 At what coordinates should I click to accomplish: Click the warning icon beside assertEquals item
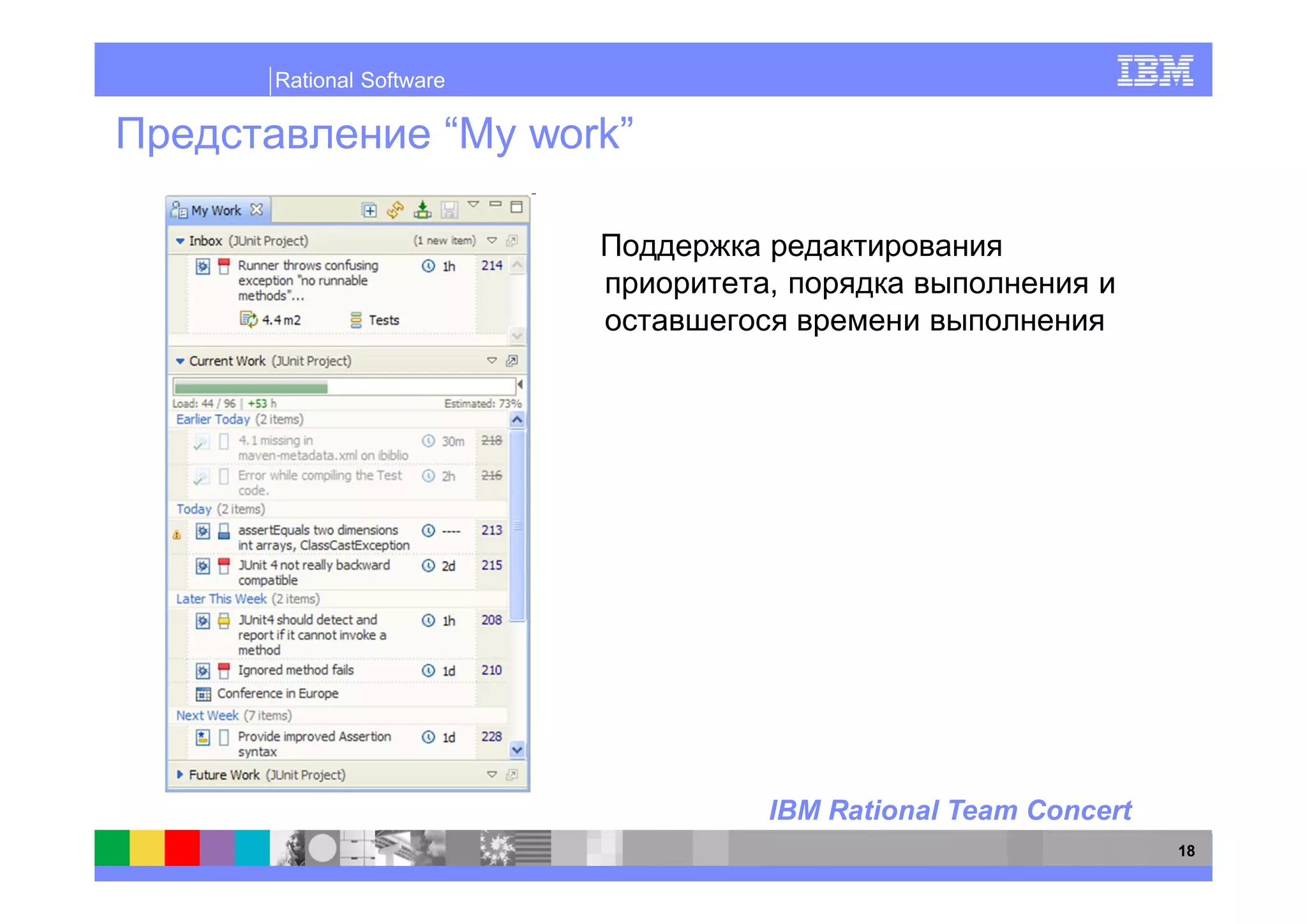[177, 535]
